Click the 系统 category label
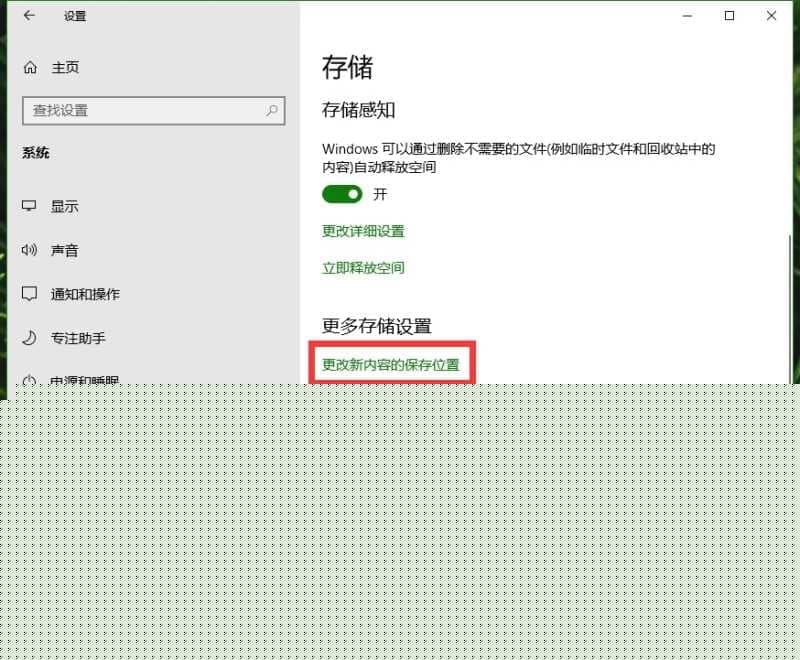 click(36, 153)
